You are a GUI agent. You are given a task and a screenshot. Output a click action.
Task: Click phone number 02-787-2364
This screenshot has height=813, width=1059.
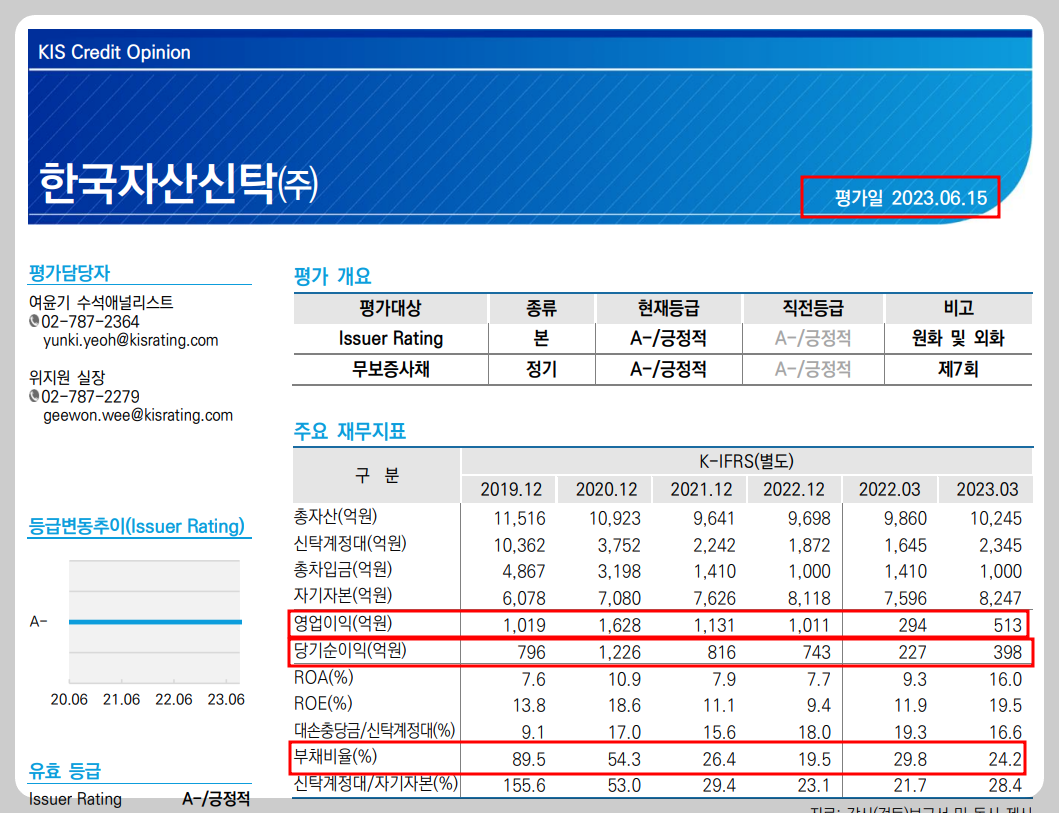pyautogui.click(x=90, y=321)
